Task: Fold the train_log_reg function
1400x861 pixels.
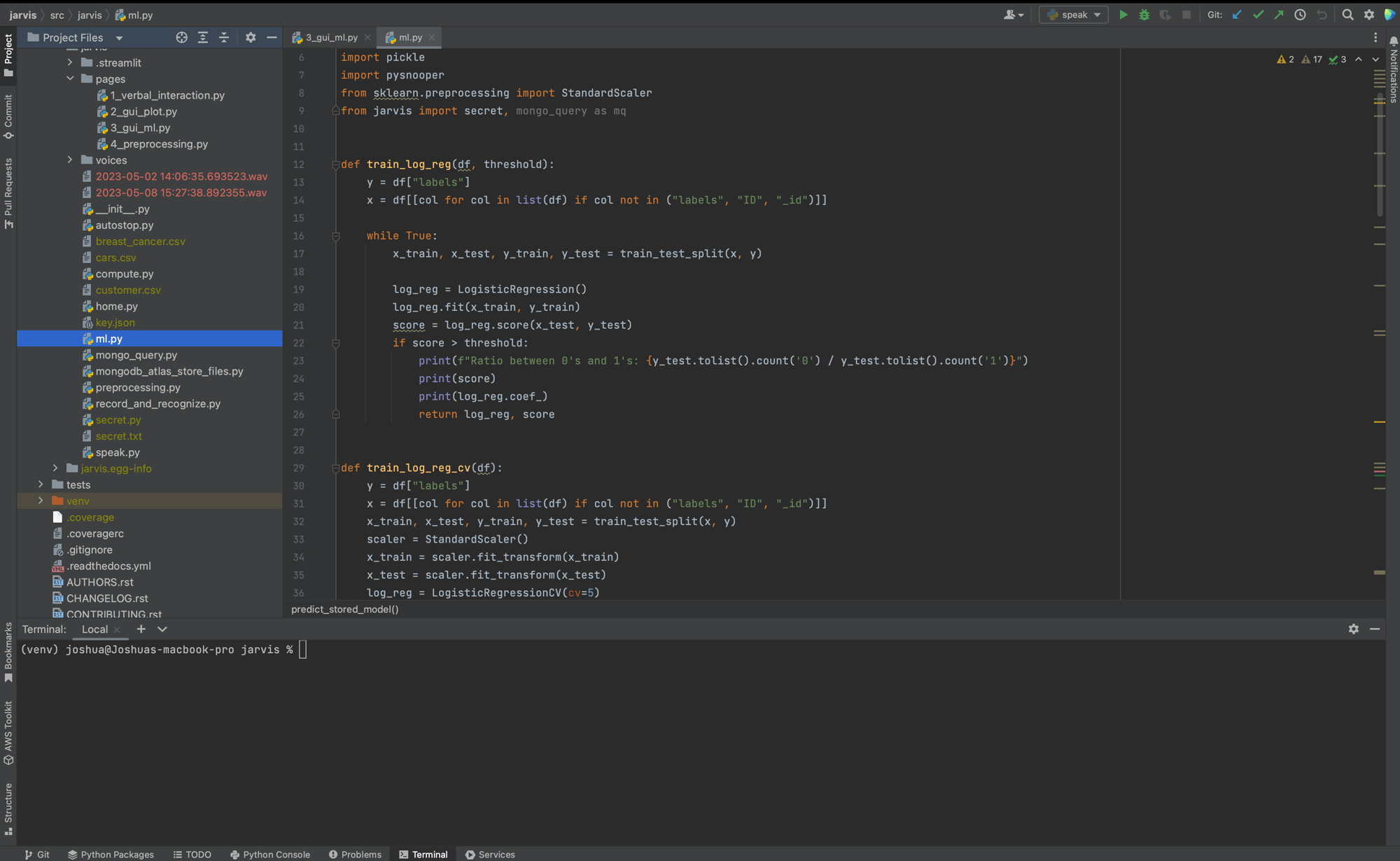Action: click(335, 164)
